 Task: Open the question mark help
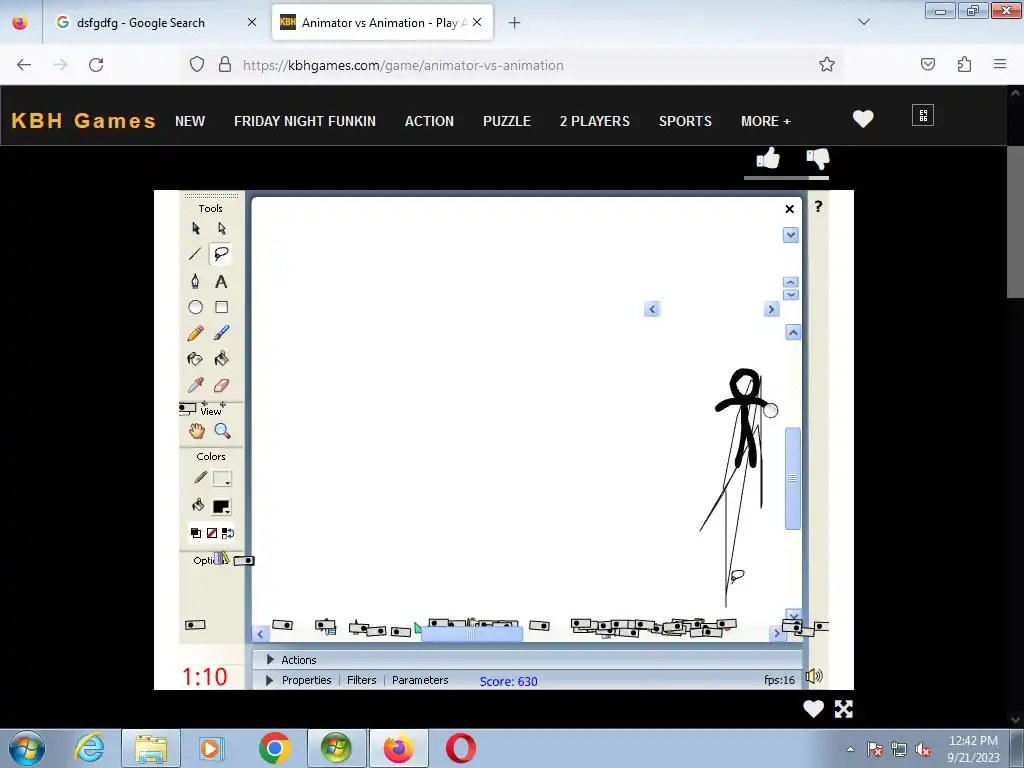(818, 207)
